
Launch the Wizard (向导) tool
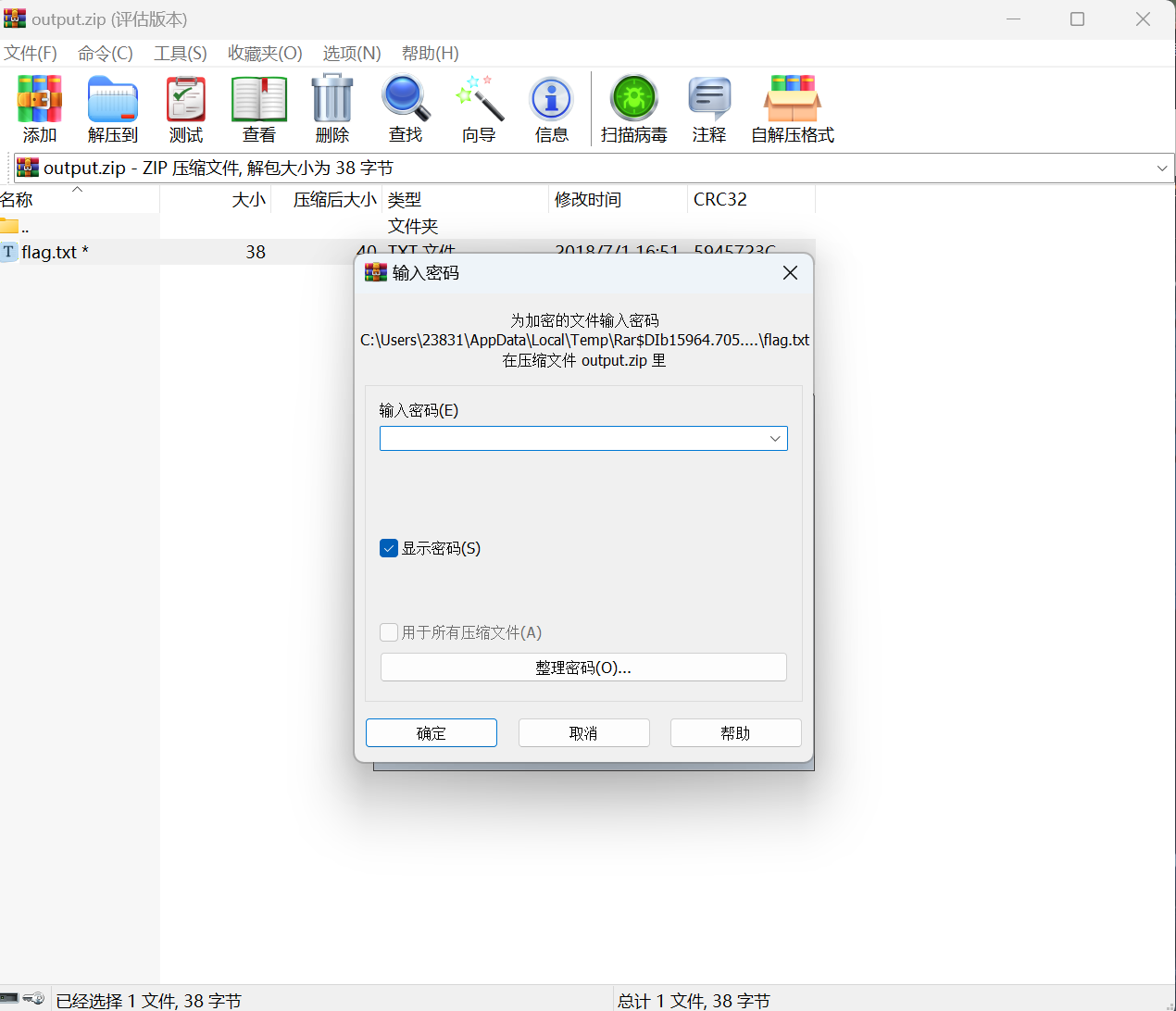pos(480,99)
